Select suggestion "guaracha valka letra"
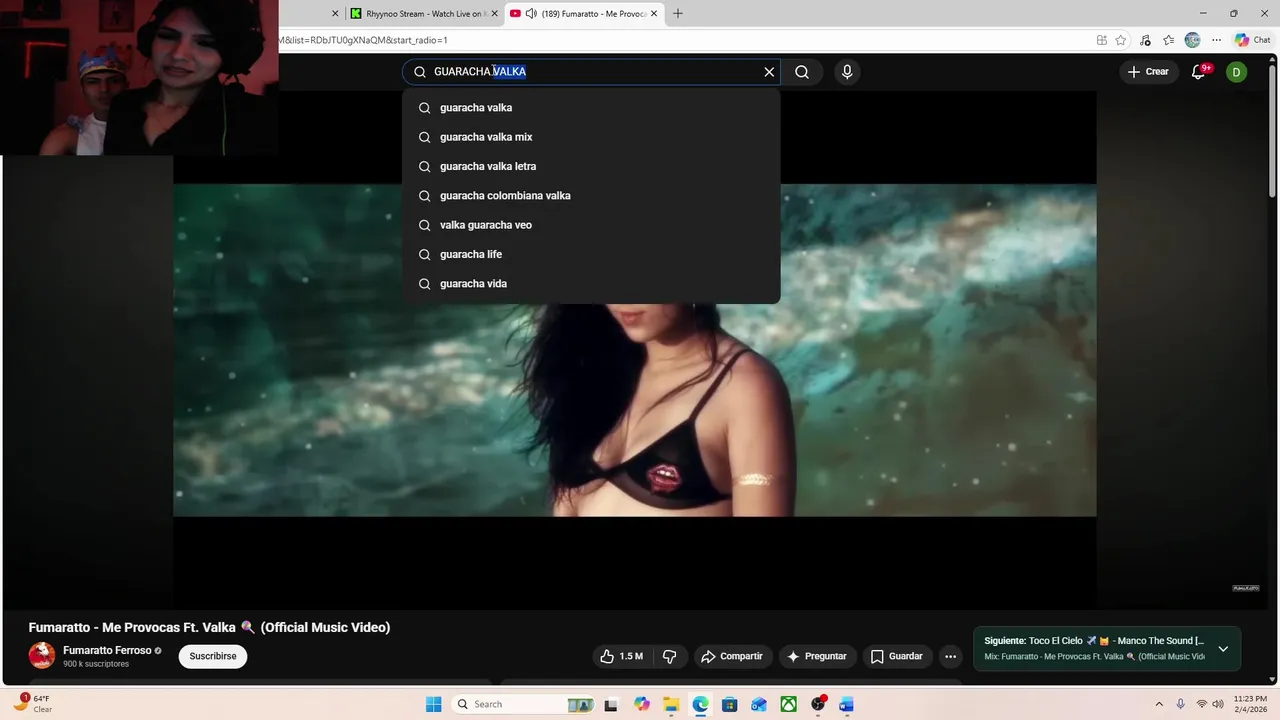The image size is (1280, 720). 591,166
